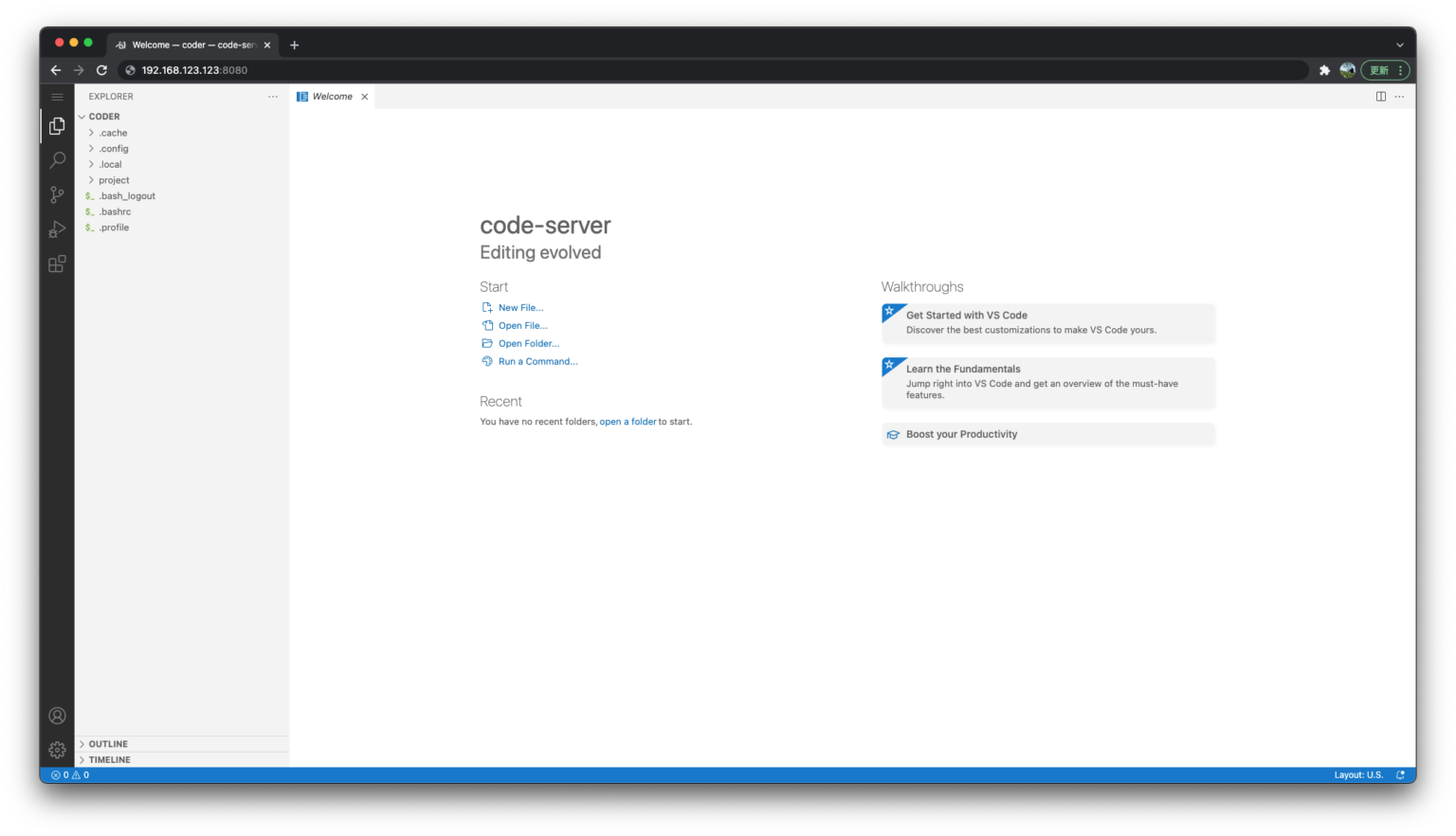Open the Extensions view icon
Image resolution: width=1456 pixels, height=836 pixels.
point(57,264)
